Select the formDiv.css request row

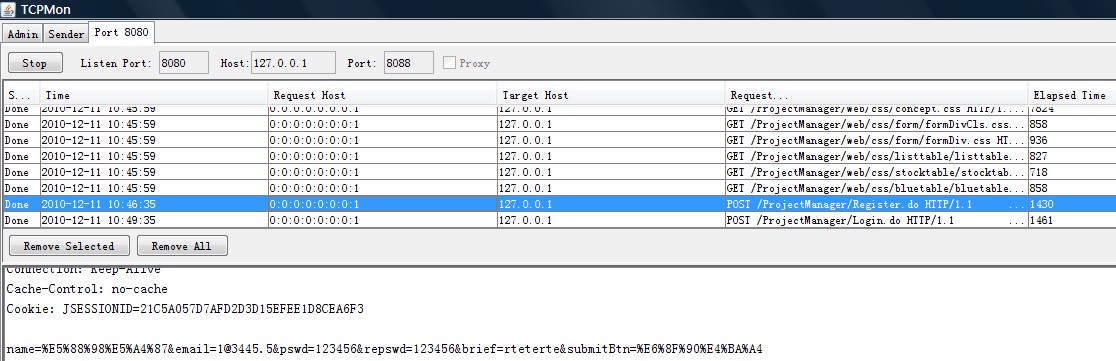coord(559,140)
